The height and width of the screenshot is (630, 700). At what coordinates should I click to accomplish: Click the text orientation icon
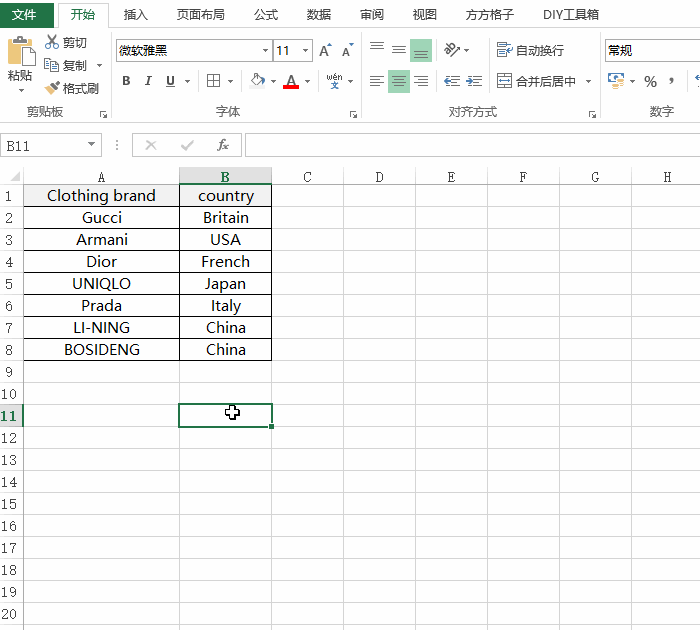(451, 50)
